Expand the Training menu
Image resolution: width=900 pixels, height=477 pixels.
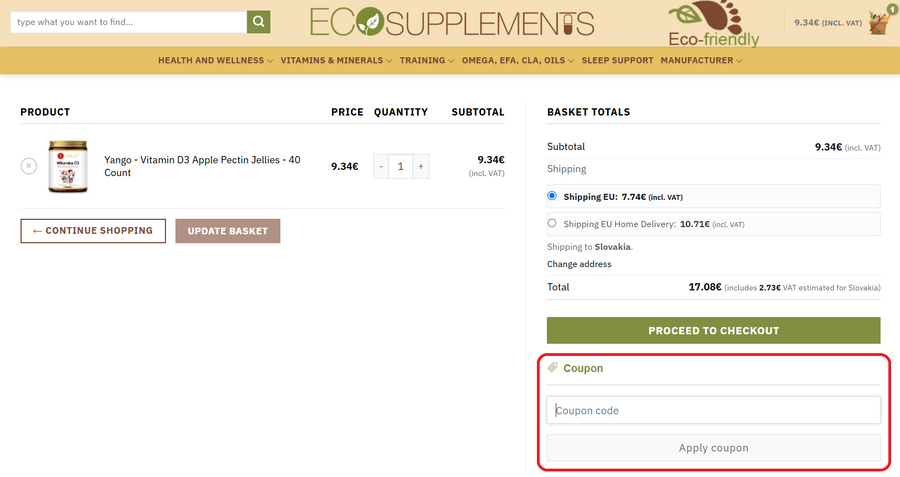[x=427, y=60]
